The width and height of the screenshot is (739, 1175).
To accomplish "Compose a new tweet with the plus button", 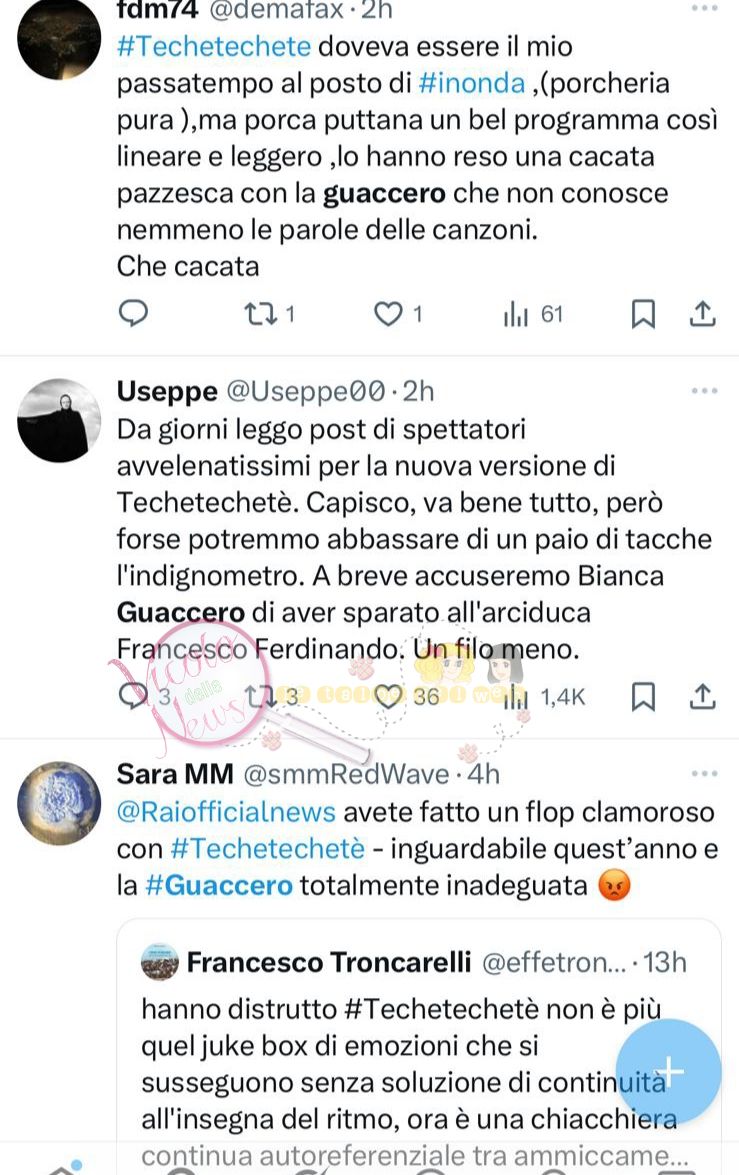I will [669, 1072].
